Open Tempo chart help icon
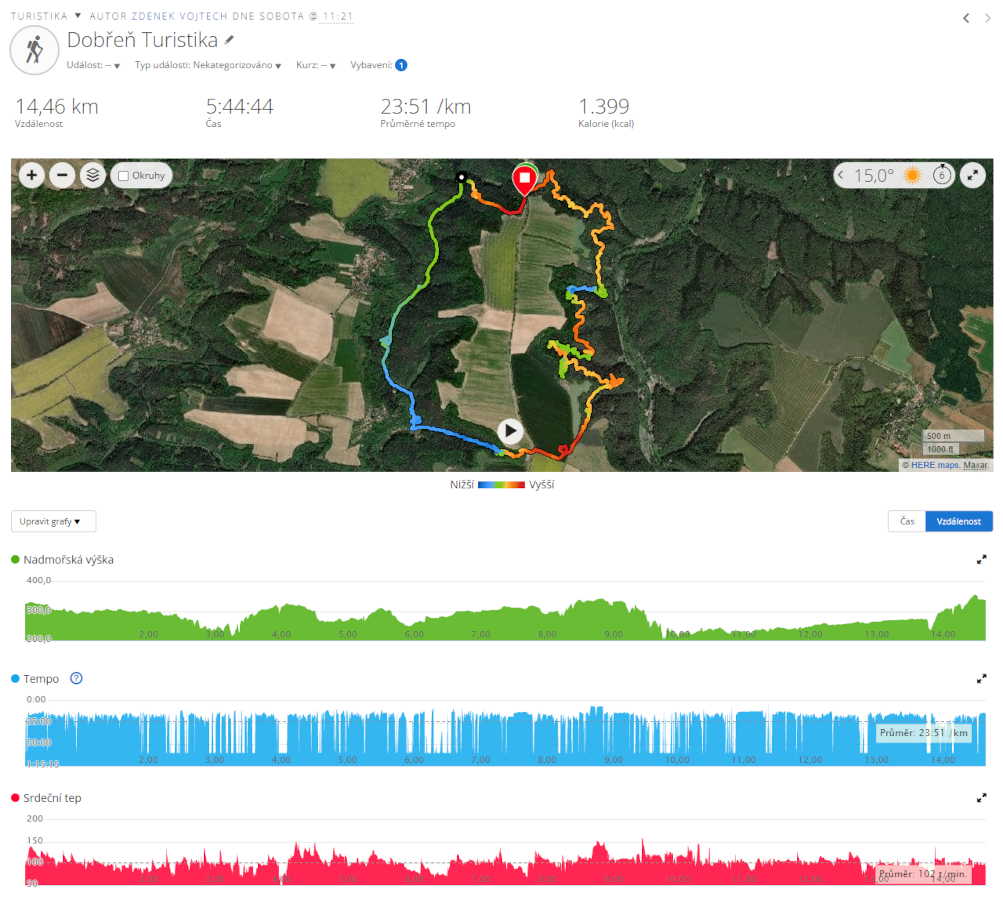 tap(76, 678)
